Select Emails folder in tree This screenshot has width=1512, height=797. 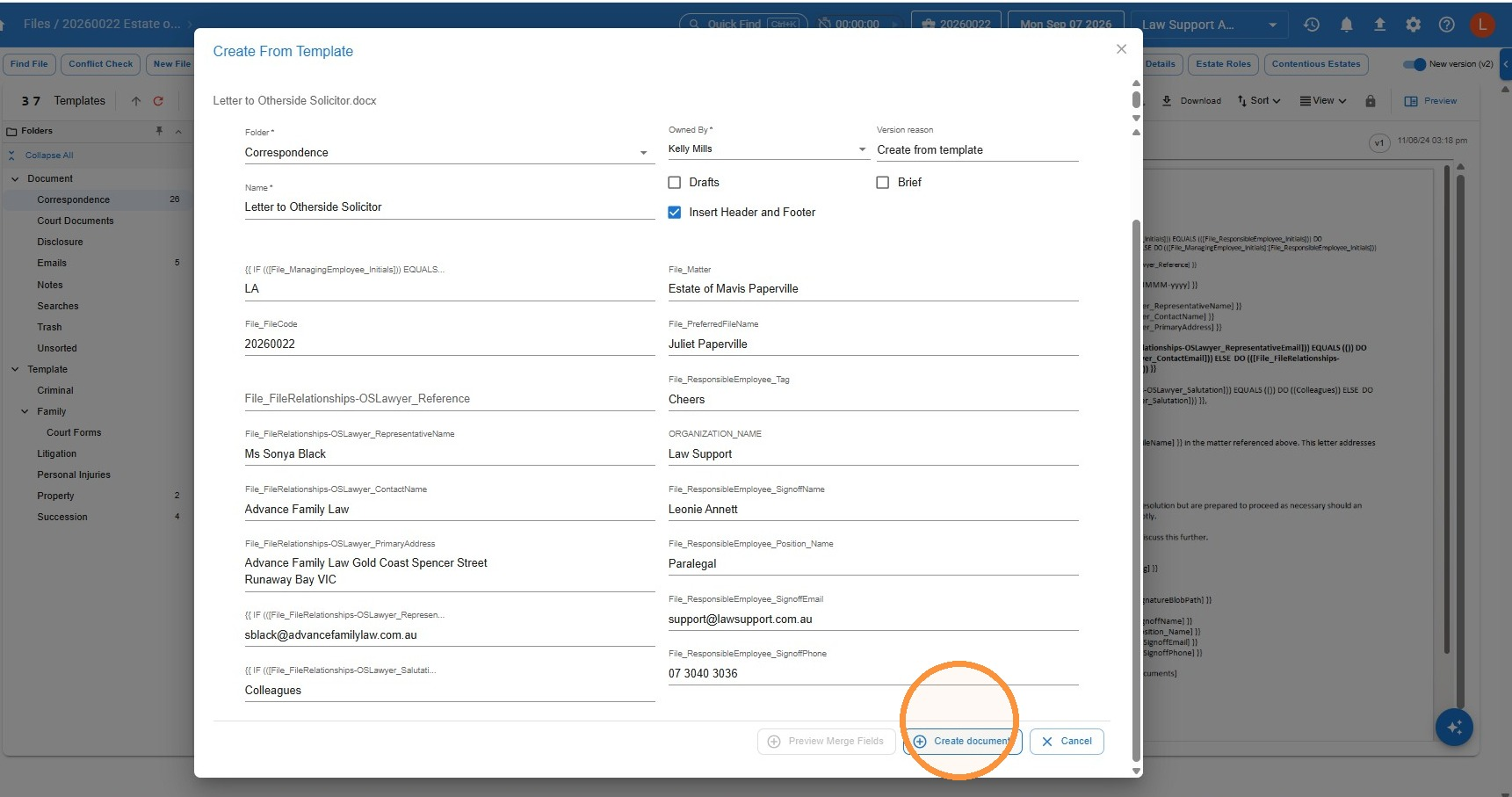52,264
